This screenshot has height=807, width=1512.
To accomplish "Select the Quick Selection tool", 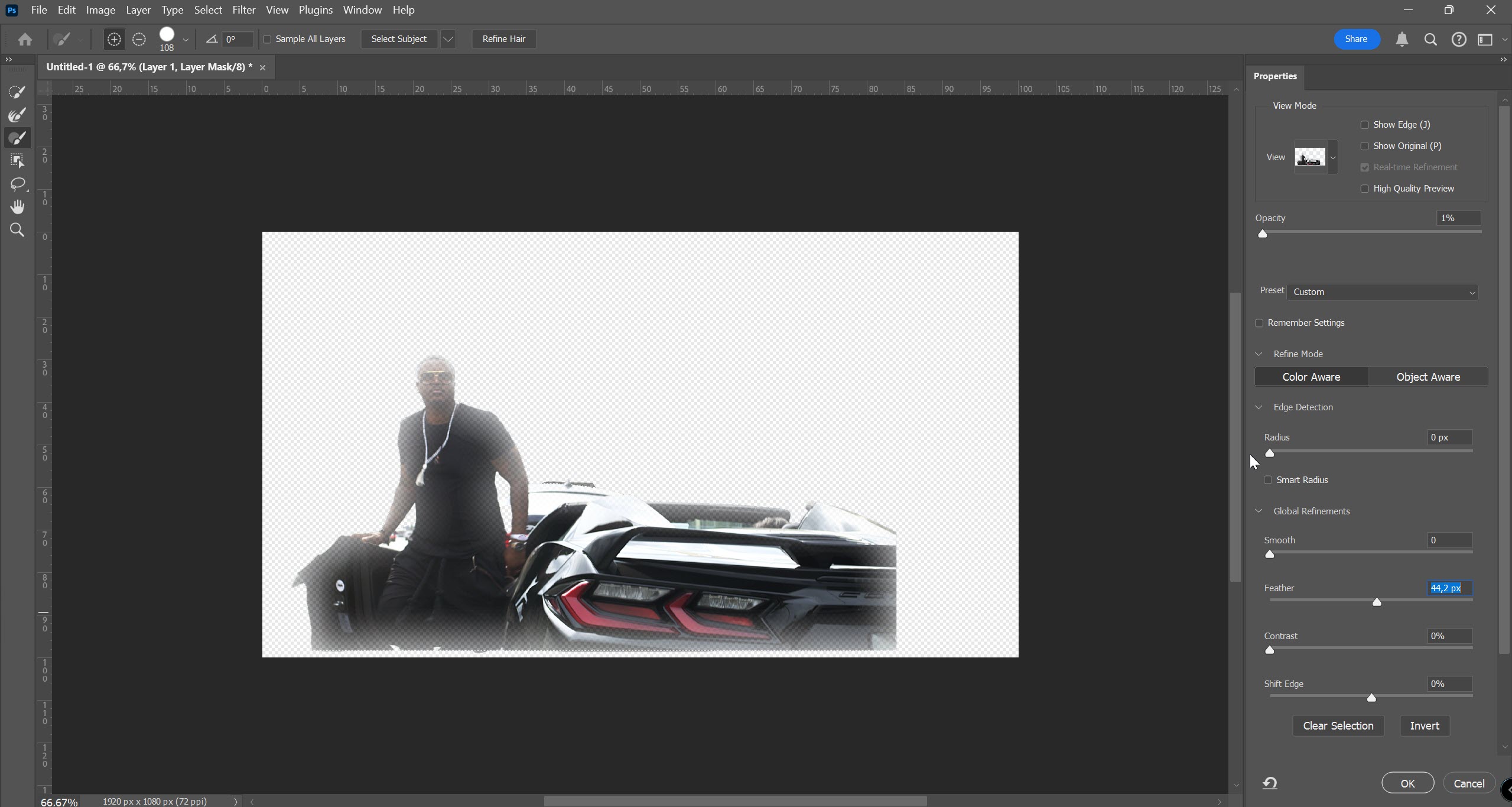I will 17,90.
